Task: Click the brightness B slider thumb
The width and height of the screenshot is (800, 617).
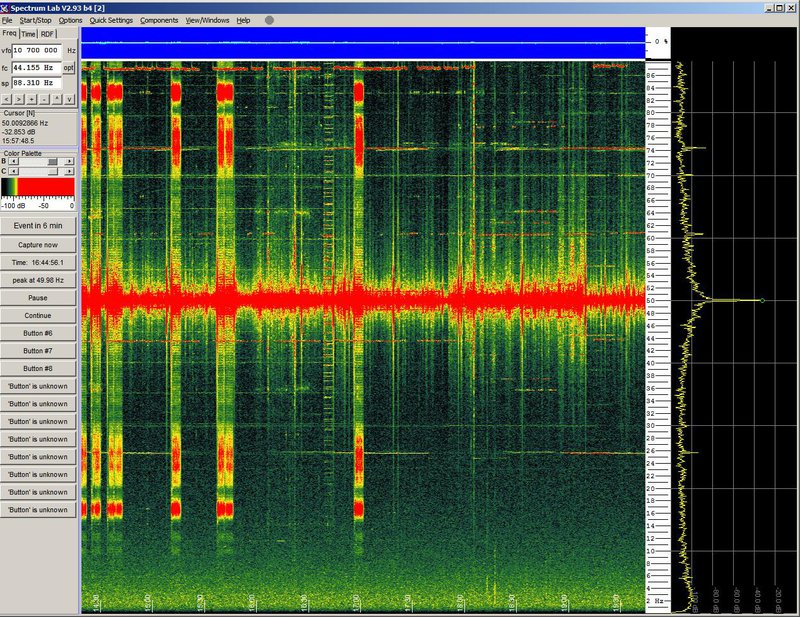Action: pos(52,161)
